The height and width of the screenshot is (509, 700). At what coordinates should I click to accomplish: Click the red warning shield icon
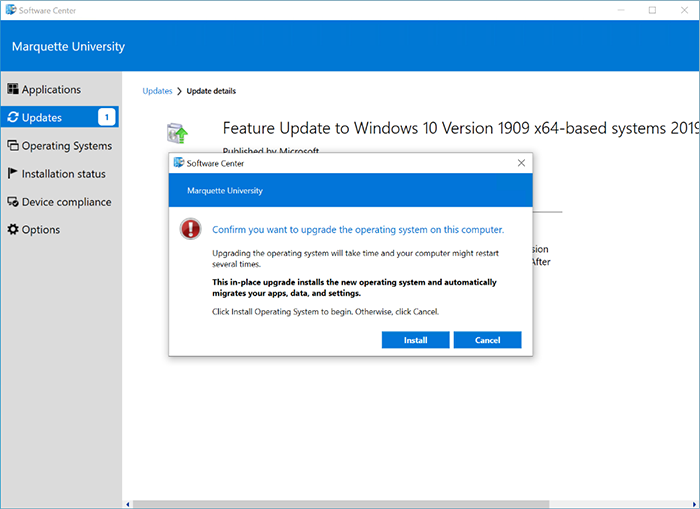[x=190, y=229]
